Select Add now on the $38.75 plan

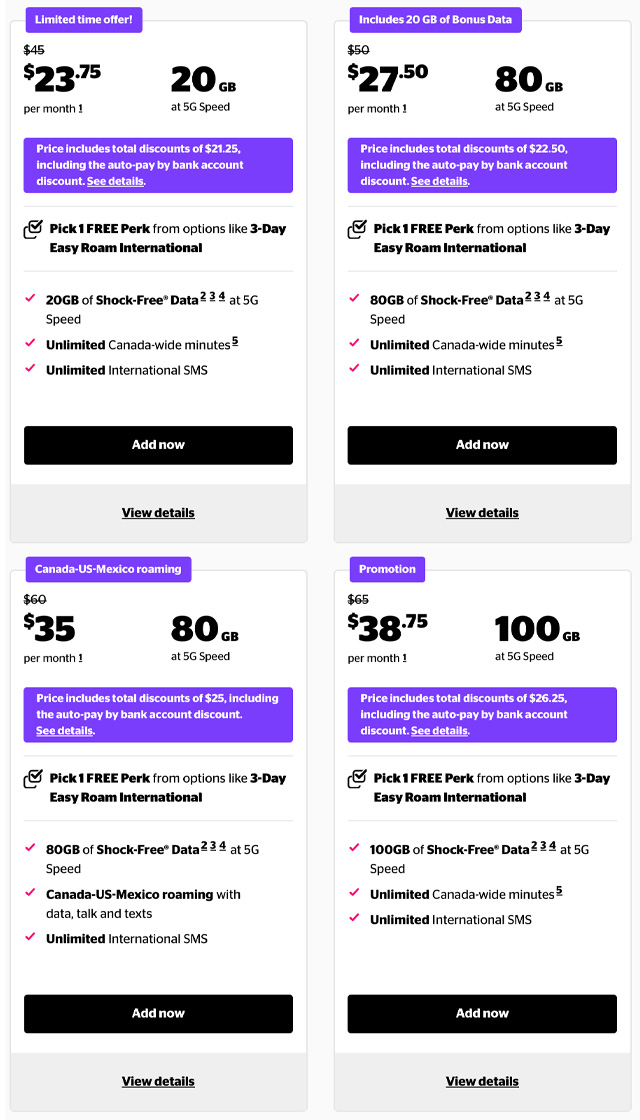482,1013
